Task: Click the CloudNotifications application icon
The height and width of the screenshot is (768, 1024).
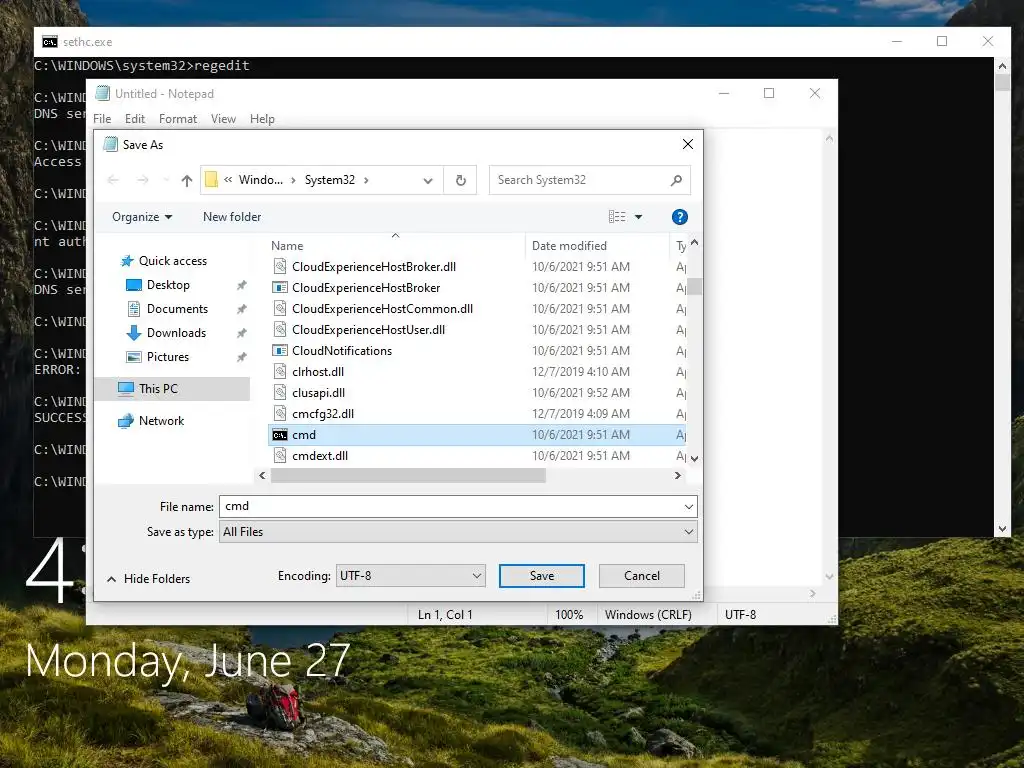Action: [280, 351]
